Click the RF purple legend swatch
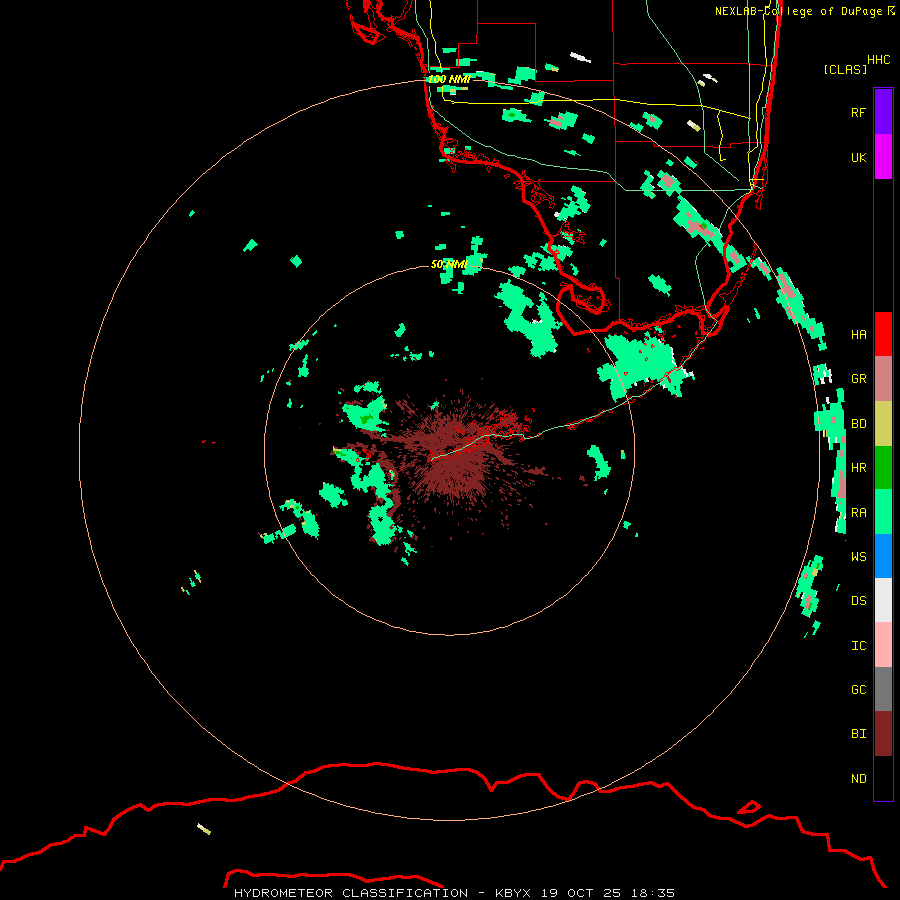 pyautogui.click(x=883, y=112)
